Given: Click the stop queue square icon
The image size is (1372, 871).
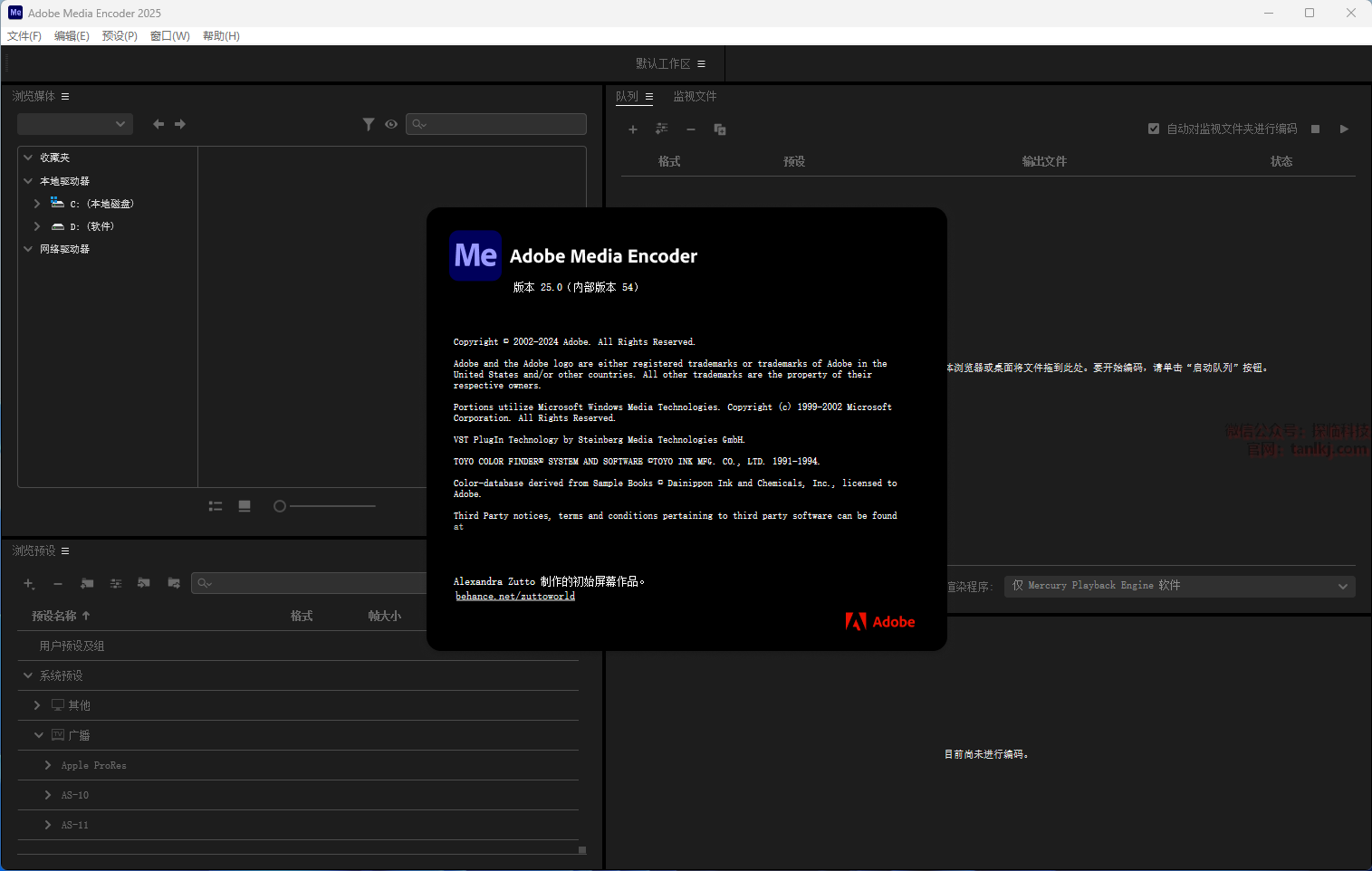Looking at the screenshot, I should point(1315,129).
